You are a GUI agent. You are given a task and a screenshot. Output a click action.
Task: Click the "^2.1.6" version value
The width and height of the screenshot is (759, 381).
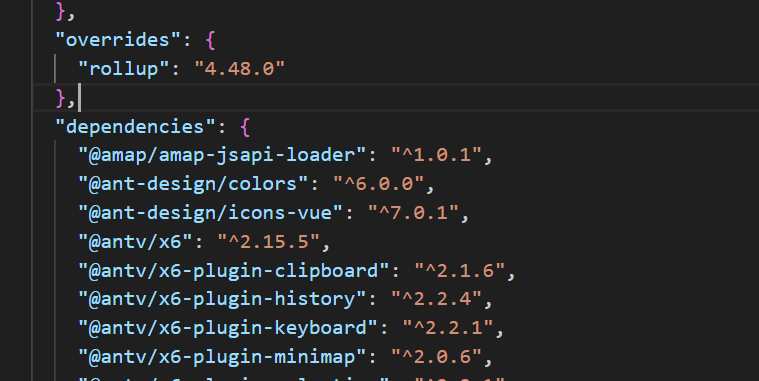click(x=460, y=270)
